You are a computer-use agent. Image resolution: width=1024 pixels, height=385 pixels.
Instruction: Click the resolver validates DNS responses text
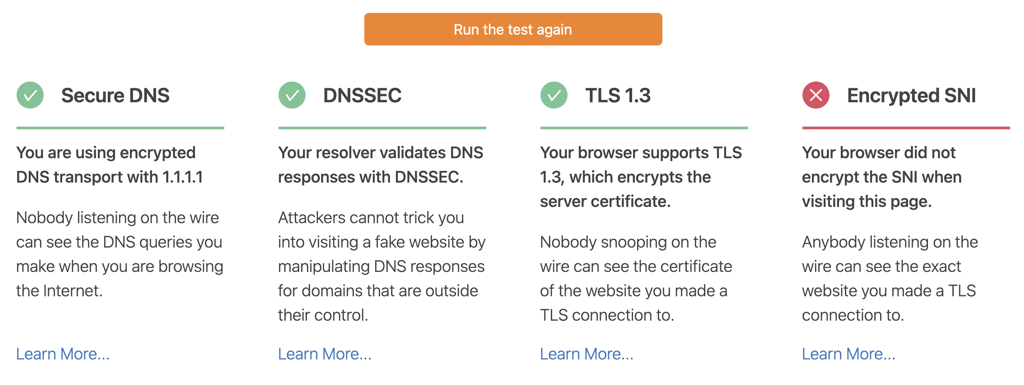(x=381, y=165)
